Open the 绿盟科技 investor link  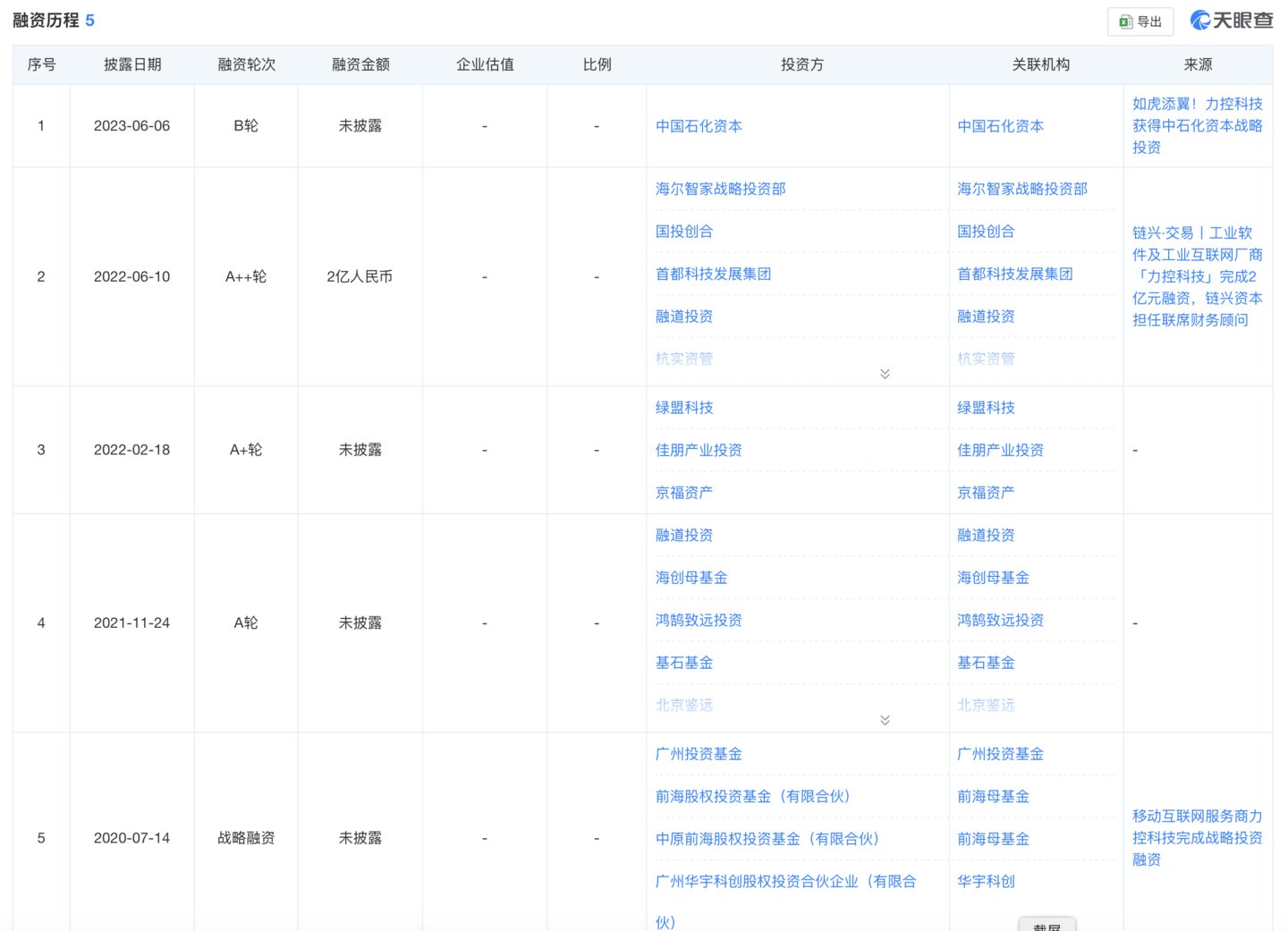click(683, 407)
